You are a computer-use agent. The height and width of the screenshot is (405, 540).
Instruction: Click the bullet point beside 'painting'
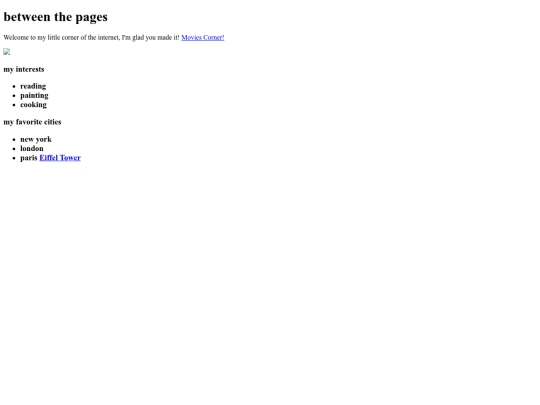pos(14,96)
